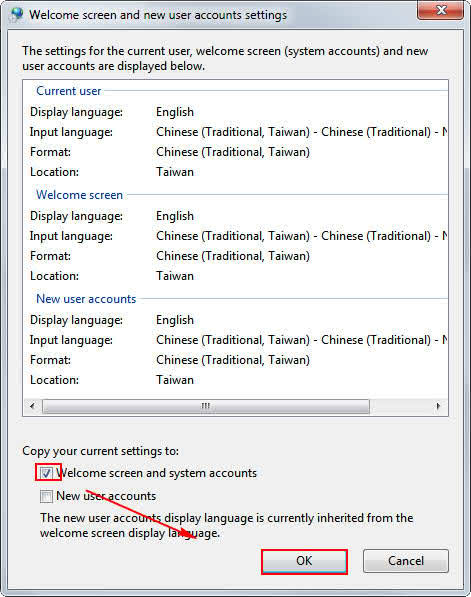Select the New user accounts section heading
471x597 pixels.
click(x=86, y=299)
